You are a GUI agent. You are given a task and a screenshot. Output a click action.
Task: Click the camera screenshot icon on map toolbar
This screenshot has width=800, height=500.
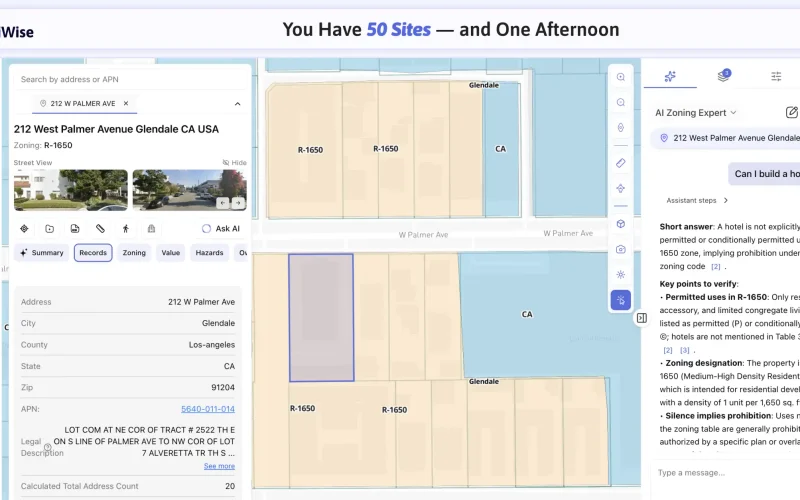(x=621, y=249)
